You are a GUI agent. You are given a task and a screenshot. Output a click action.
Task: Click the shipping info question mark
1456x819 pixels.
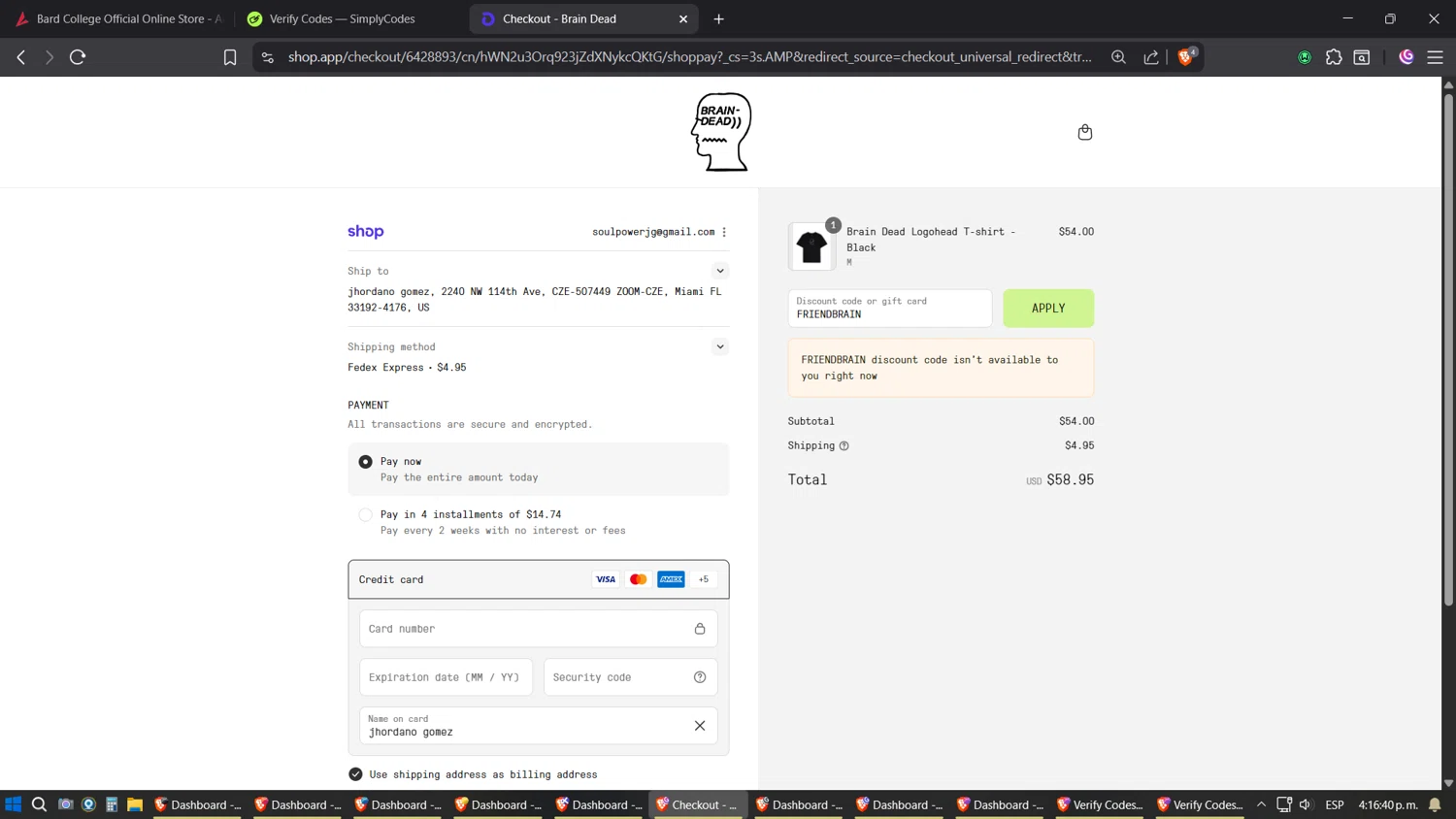[x=844, y=446]
